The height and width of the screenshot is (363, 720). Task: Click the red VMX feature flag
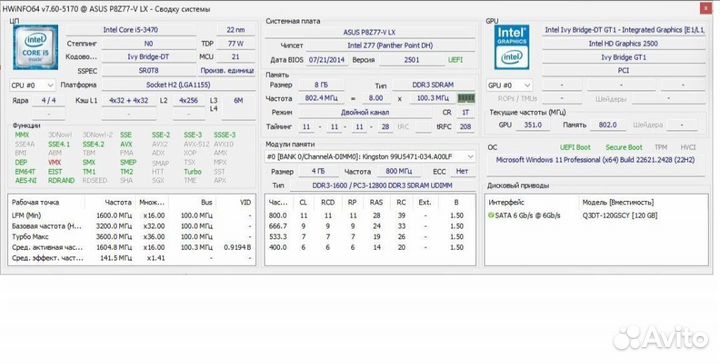pos(55,162)
